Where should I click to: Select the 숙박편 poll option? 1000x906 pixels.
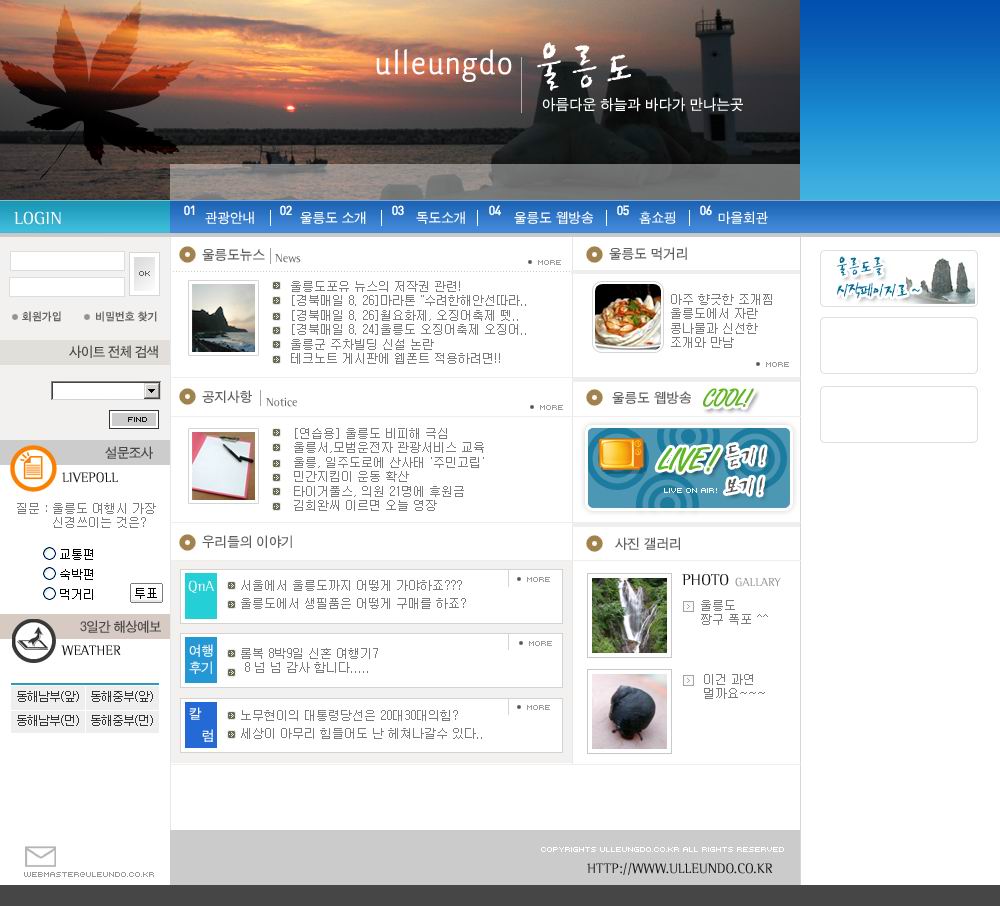click(x=49, y=573)
